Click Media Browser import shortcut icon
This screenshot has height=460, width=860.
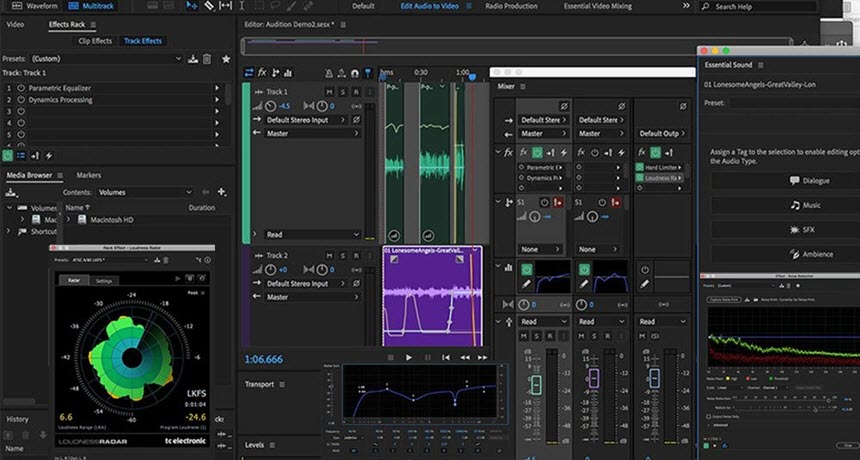click(x=10, y=192)
